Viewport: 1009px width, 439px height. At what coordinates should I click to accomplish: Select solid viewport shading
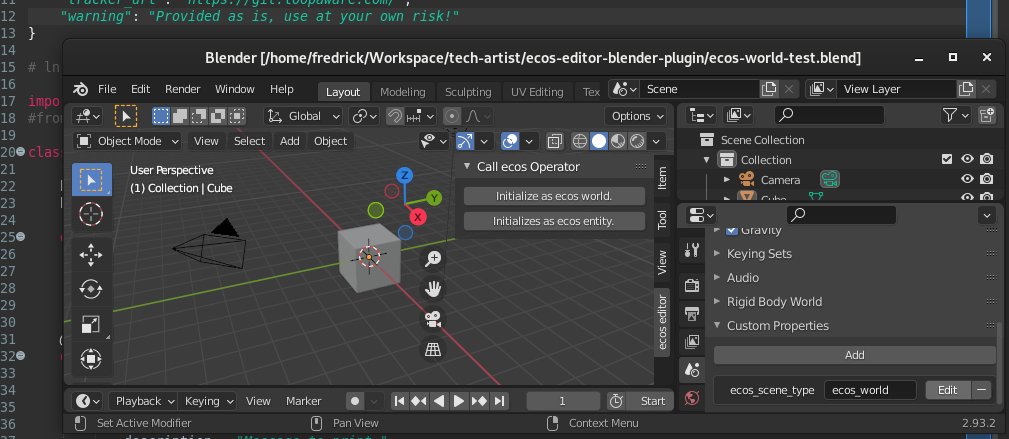pyautogui.click(x=598, y=141)
